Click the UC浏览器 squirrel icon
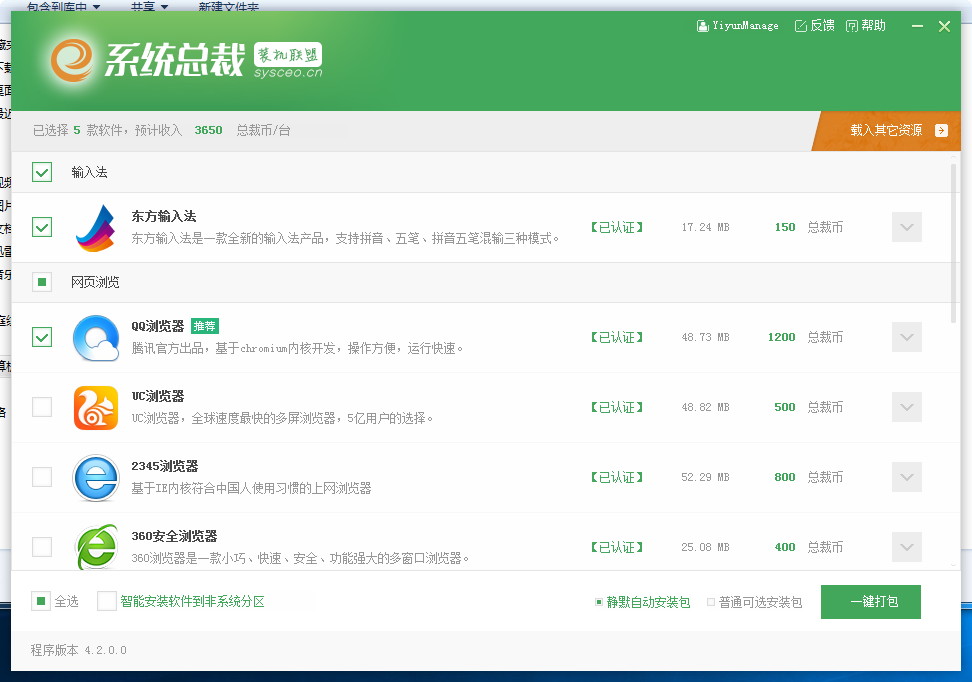Viewport: 972px width, 682px height. click(97, 407)
